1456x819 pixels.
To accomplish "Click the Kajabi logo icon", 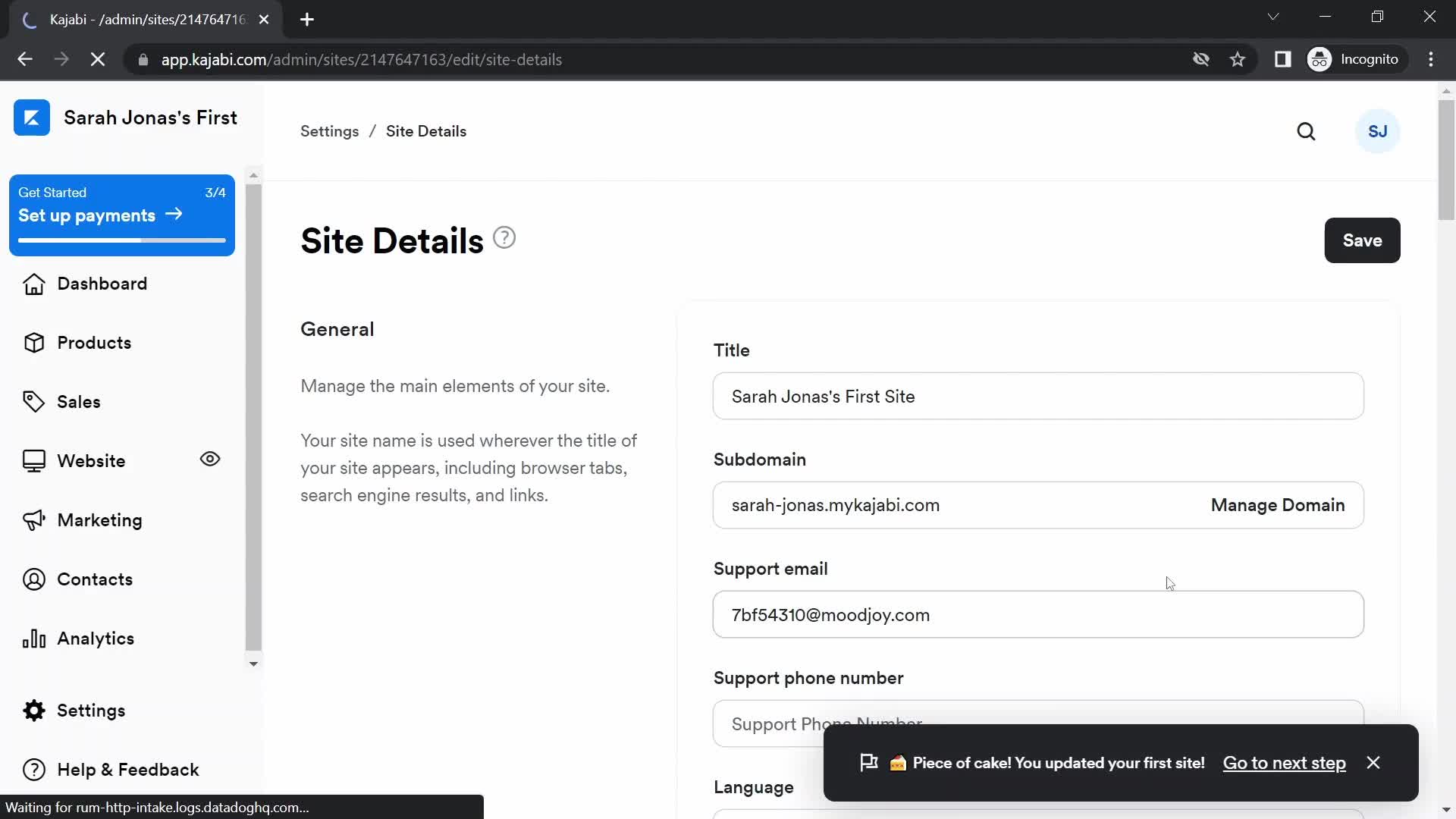I will (32, 118).
